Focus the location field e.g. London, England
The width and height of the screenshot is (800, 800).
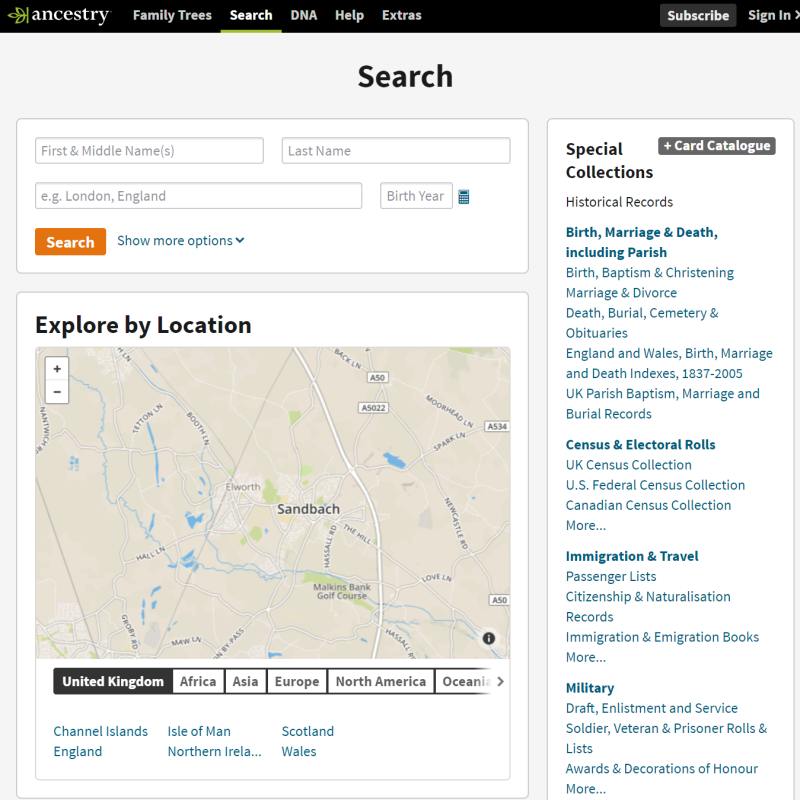198,196
